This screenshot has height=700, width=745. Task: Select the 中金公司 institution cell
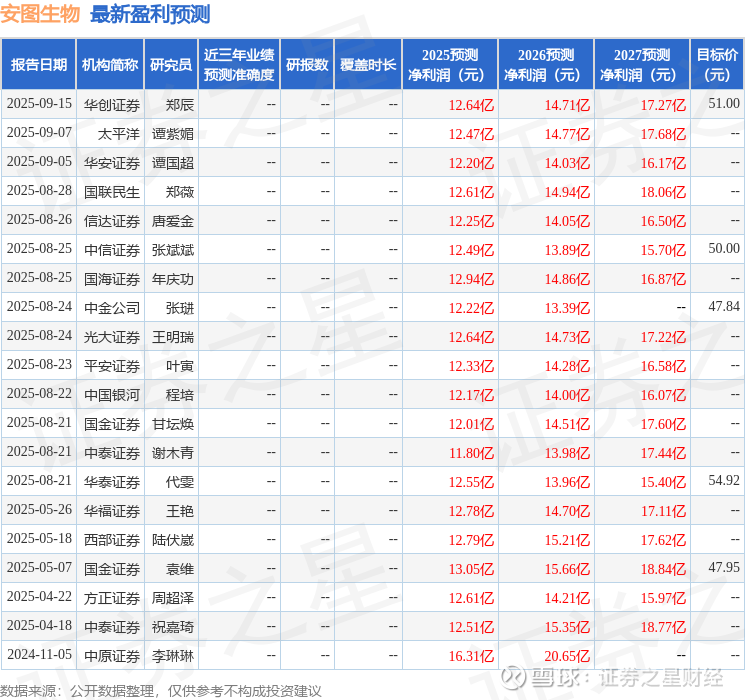tap(112, 307)
